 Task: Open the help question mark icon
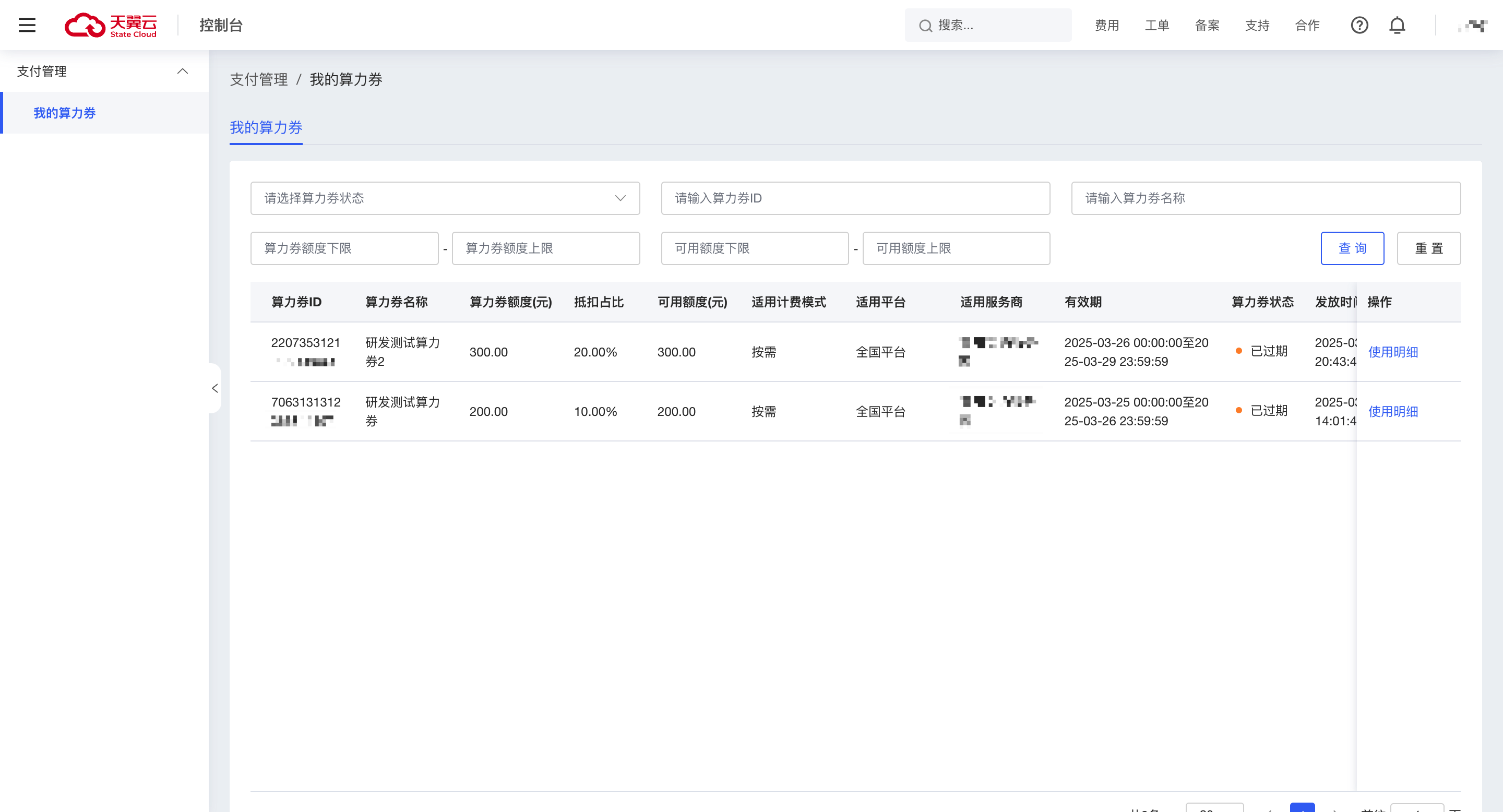click(1359, 25)
